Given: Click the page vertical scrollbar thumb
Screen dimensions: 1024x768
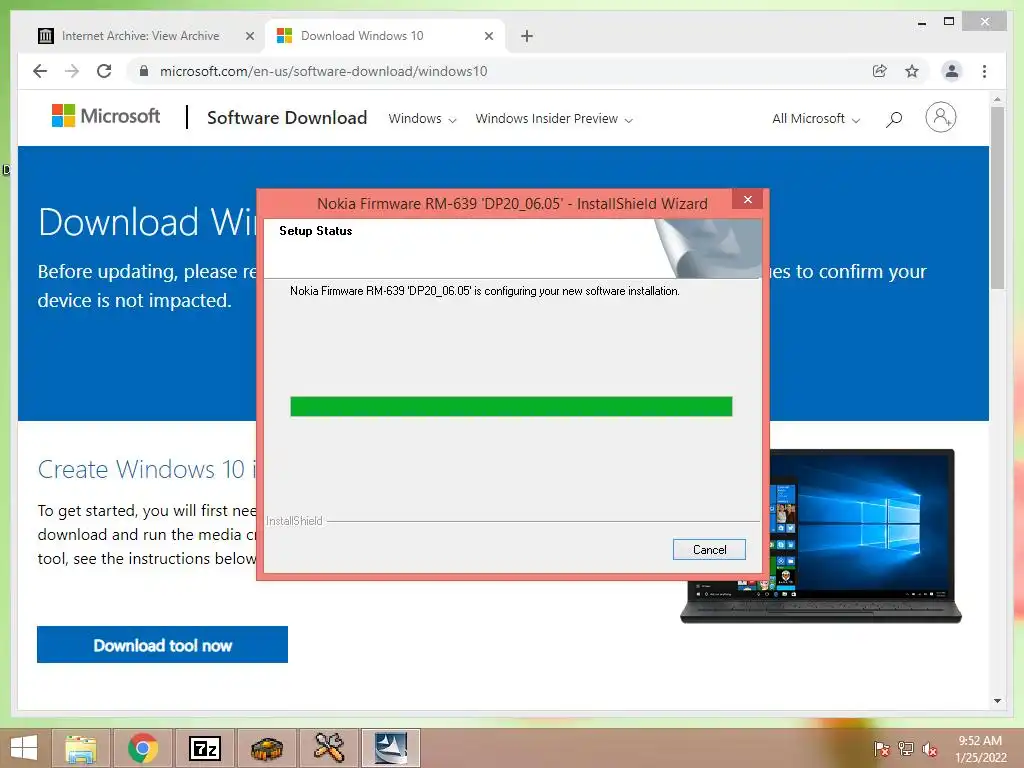Looking at the screenshot, I should (997, 197).
